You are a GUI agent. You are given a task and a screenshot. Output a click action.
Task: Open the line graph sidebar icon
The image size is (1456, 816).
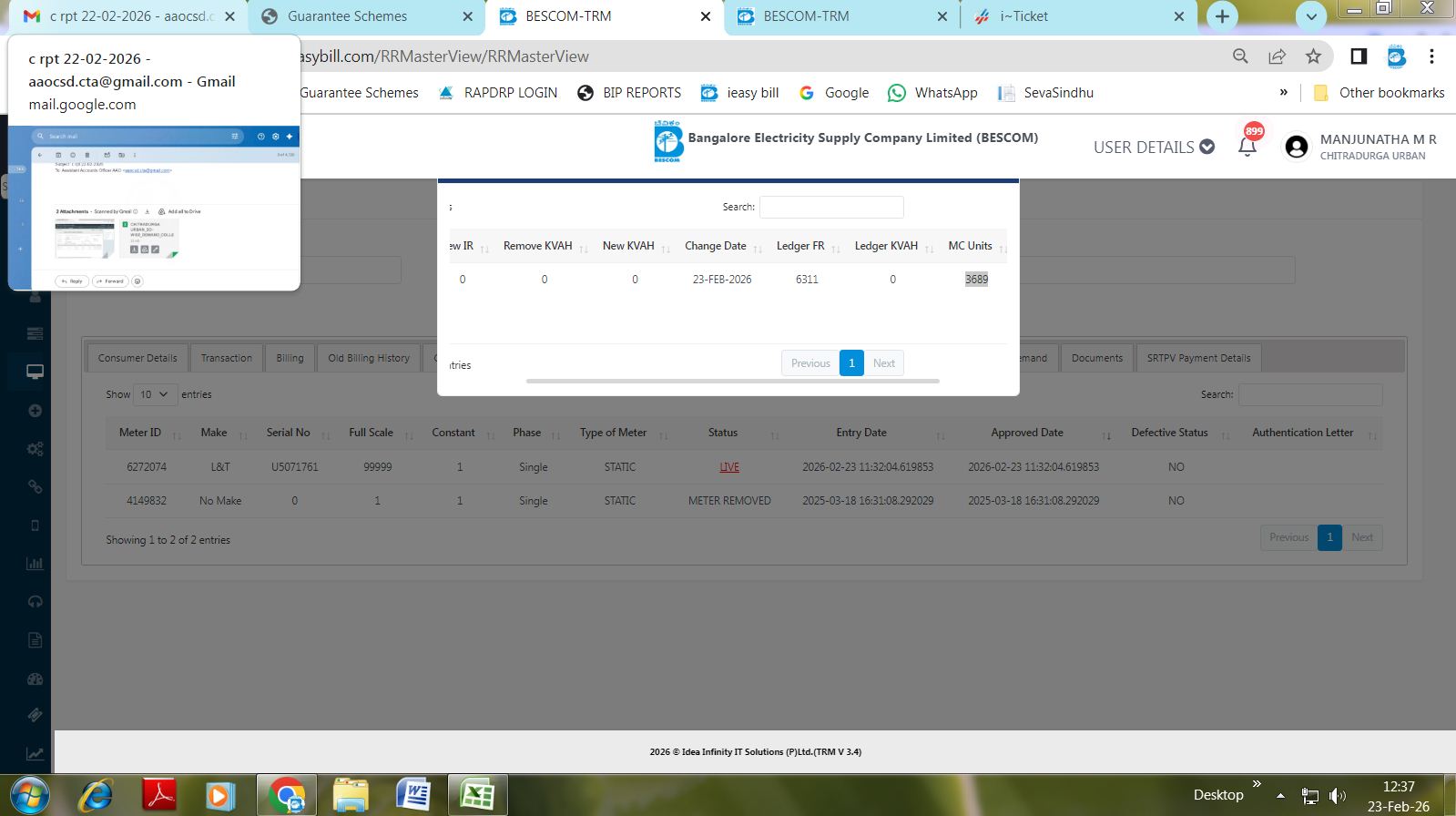pos(35,754)
